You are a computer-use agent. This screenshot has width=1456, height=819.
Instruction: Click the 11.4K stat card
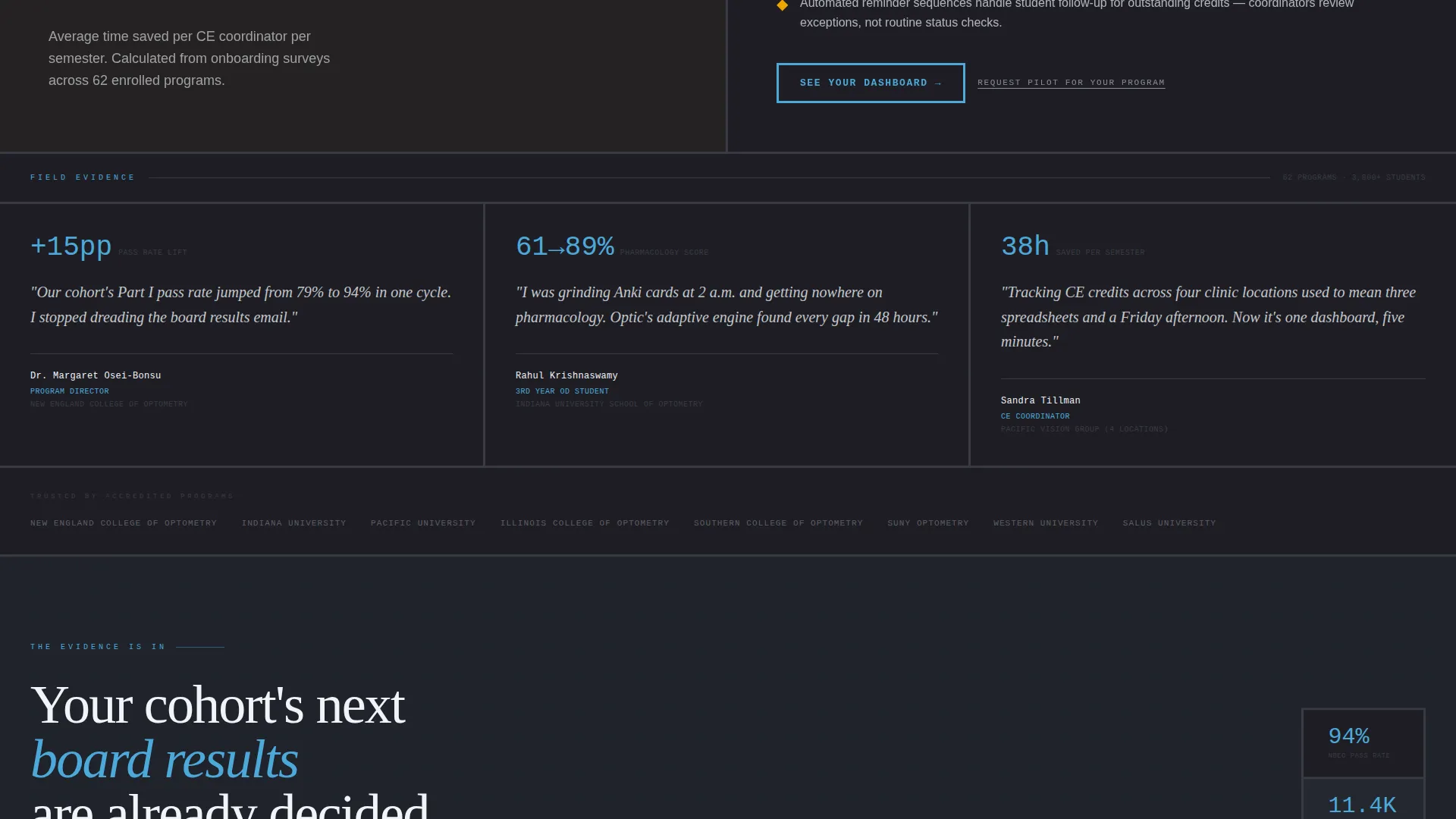point(1363,799)
